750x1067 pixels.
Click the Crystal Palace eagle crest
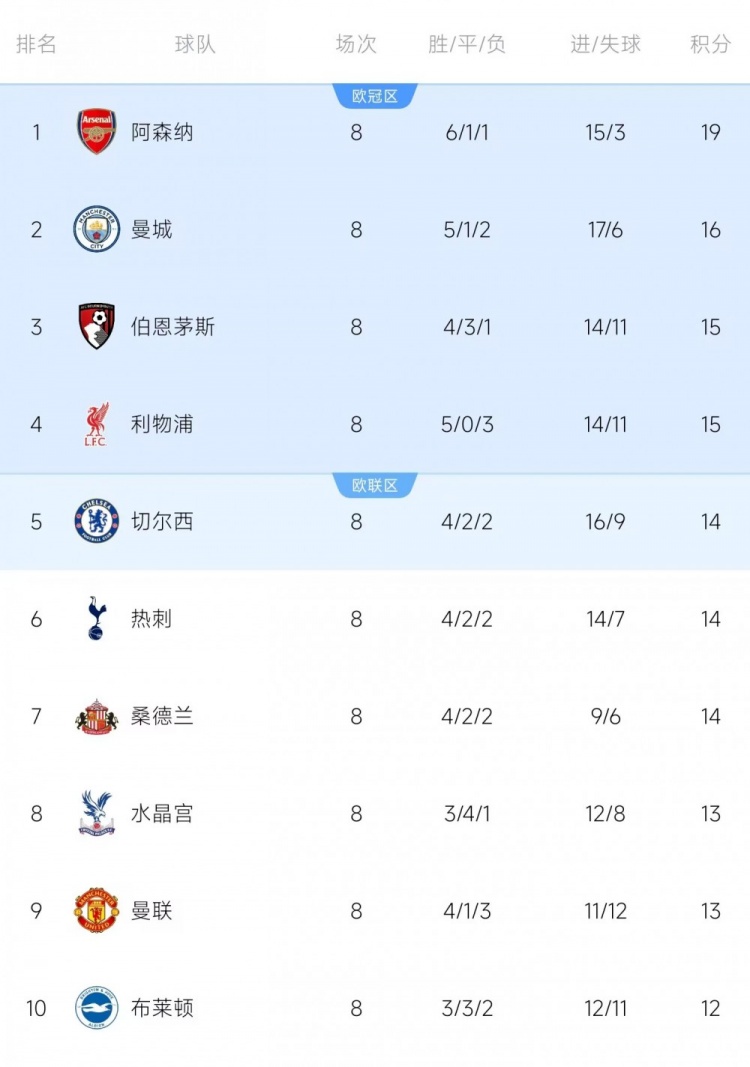[97, 813]
